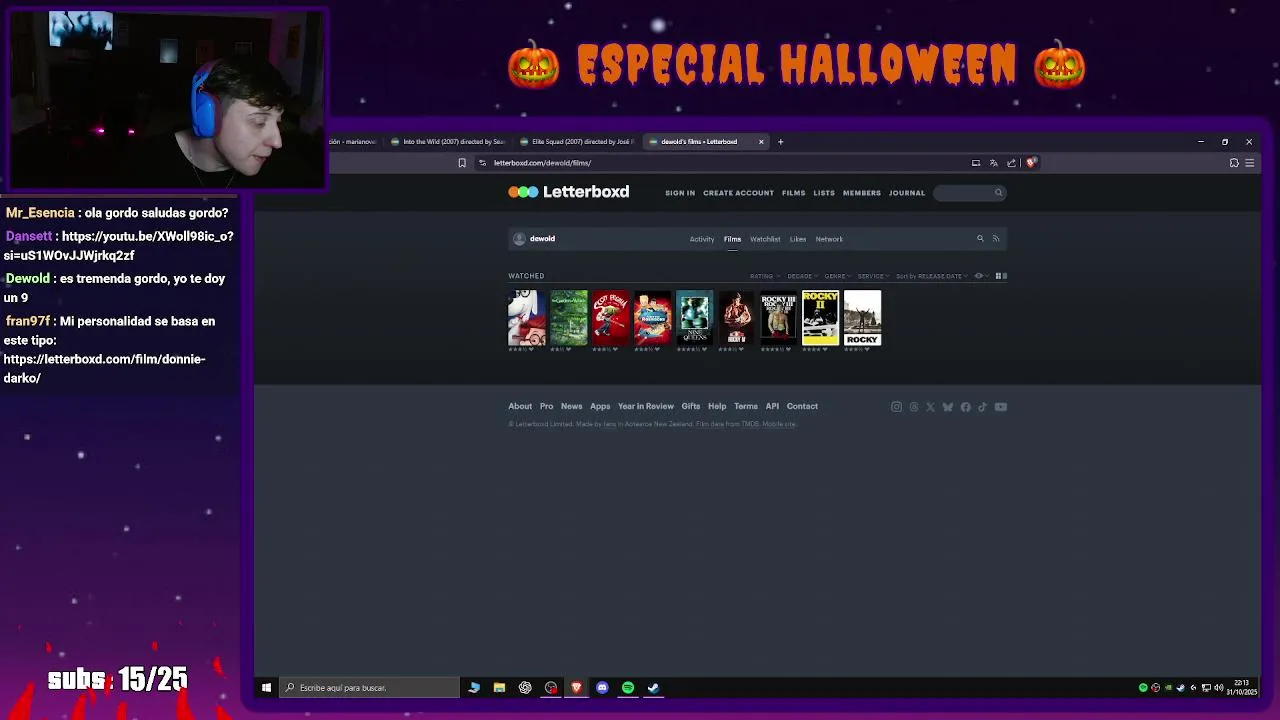Click the Brave shields lion icon

(x=1031, y=163)
